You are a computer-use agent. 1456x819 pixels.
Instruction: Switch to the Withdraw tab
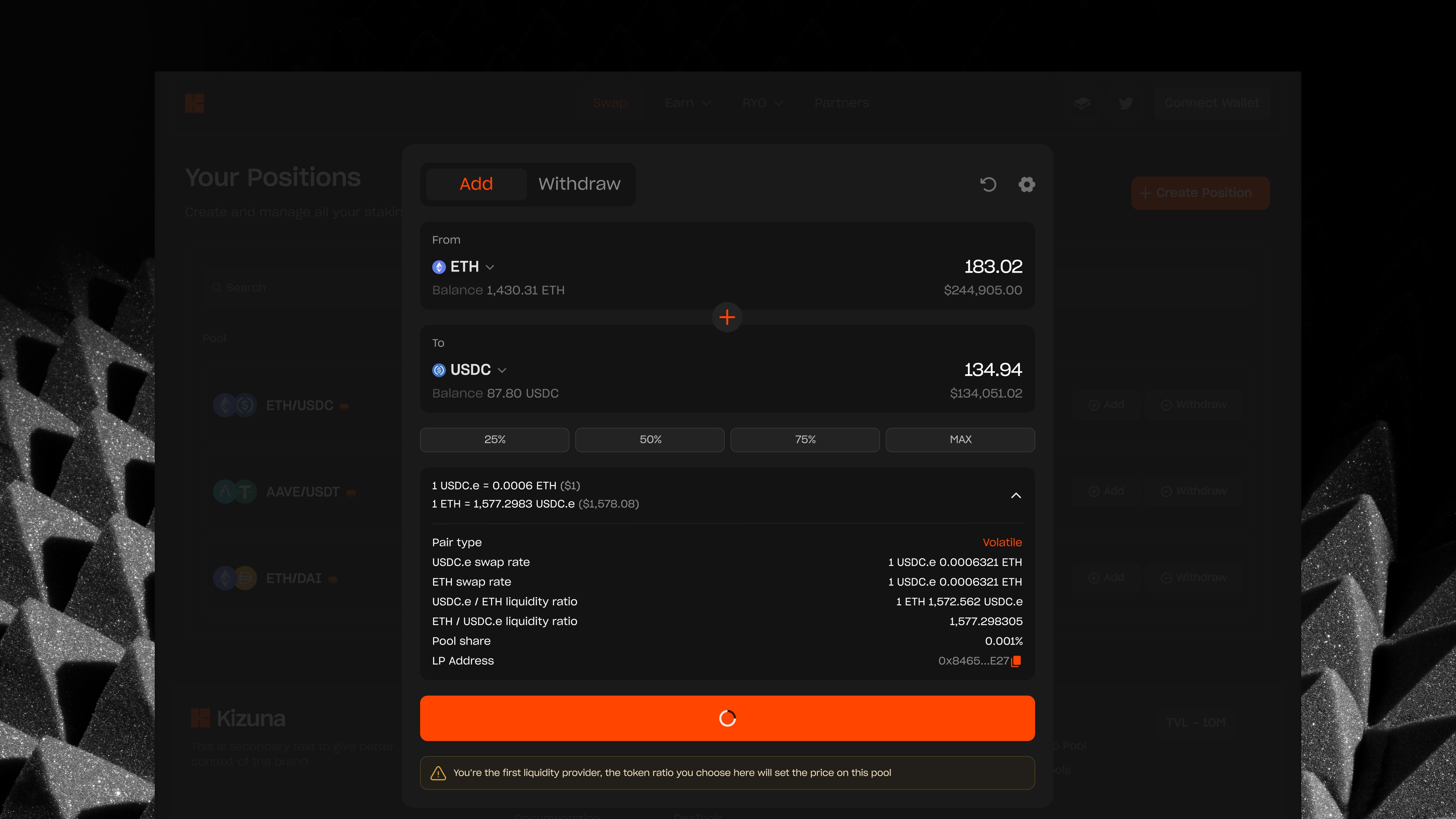point(579,184)
